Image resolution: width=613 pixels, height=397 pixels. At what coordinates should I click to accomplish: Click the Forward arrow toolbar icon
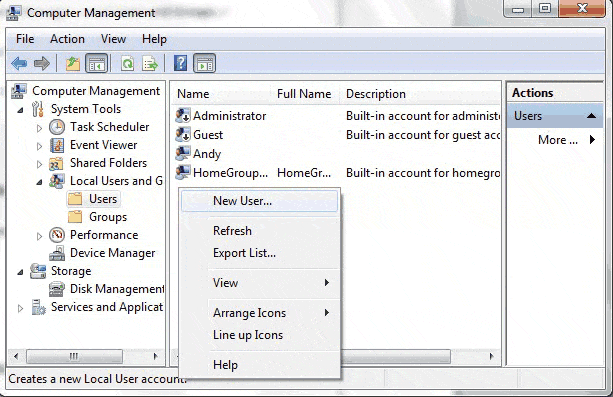42,63
